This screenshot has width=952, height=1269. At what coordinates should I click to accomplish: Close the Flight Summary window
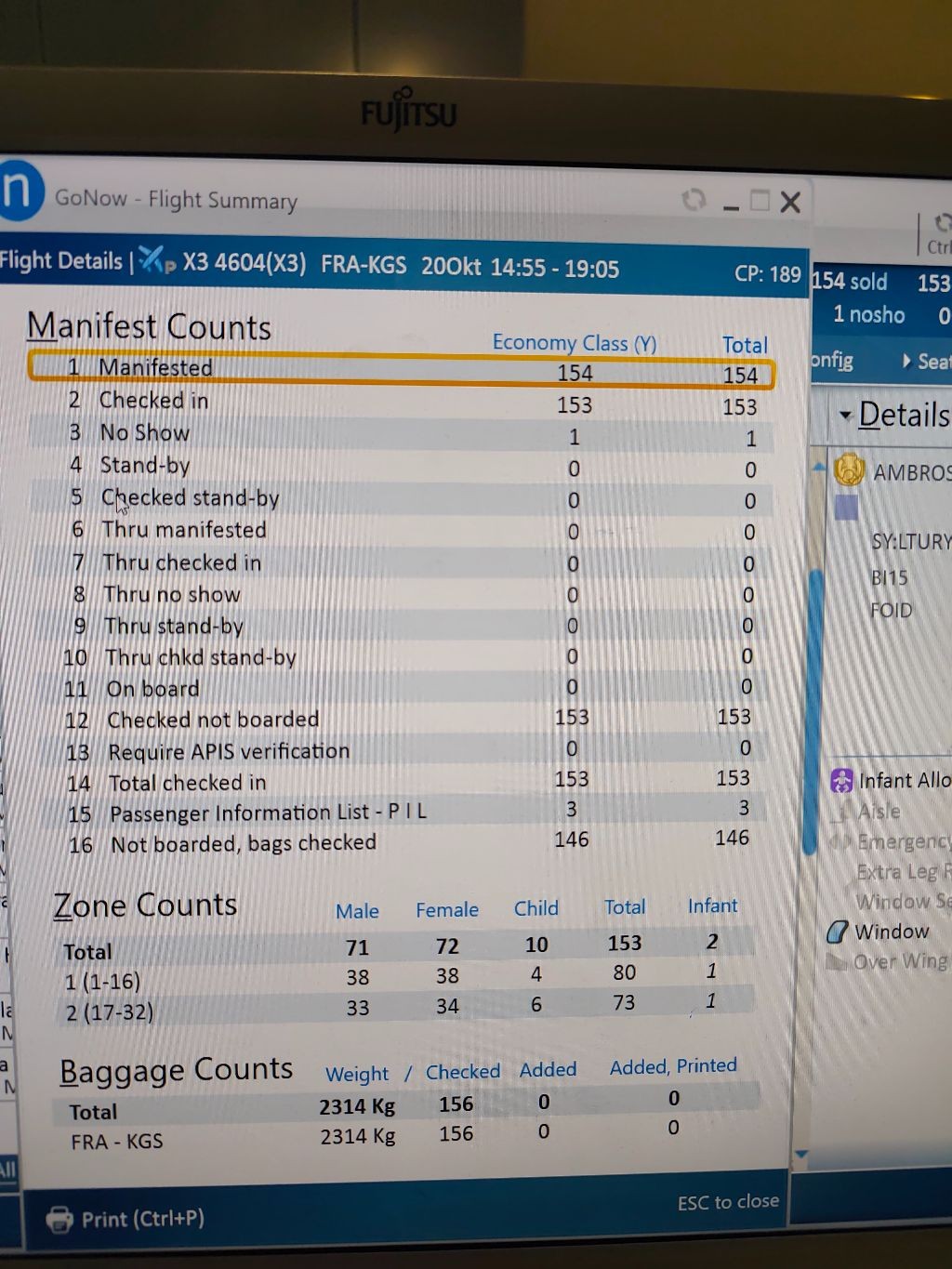tap(790, 202)
